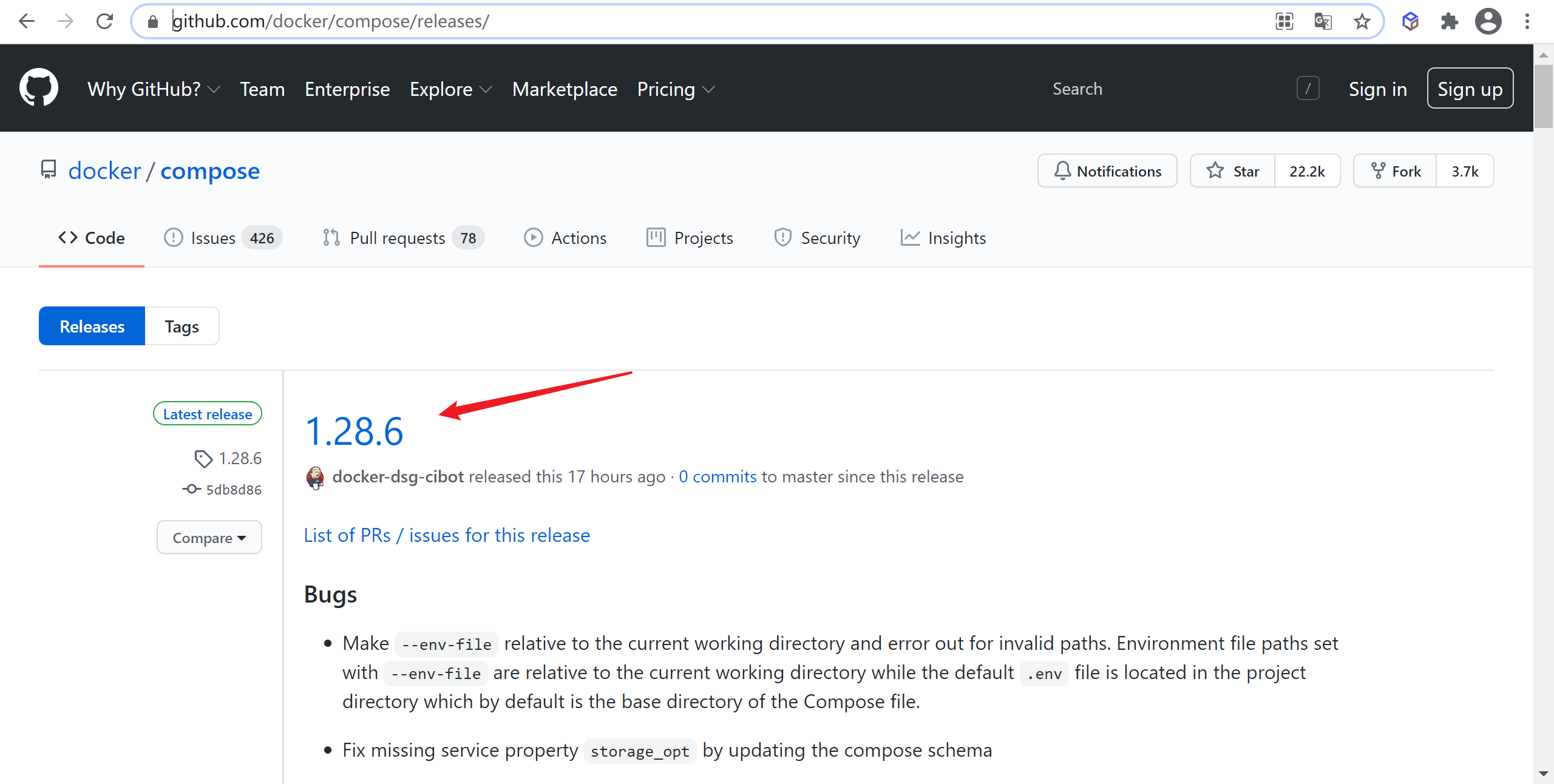Expand the Explore menu
Image resolution: width=1554 pixels, height=784 pixels.
450,89
